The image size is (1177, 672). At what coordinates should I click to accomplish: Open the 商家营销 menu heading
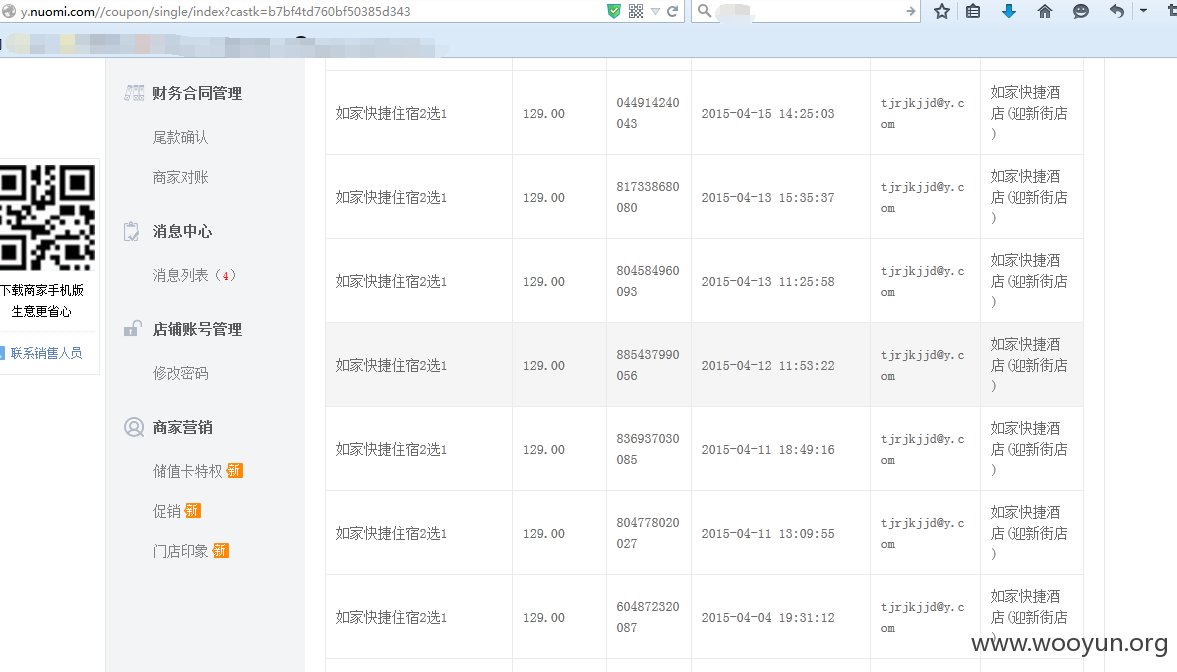182,427
